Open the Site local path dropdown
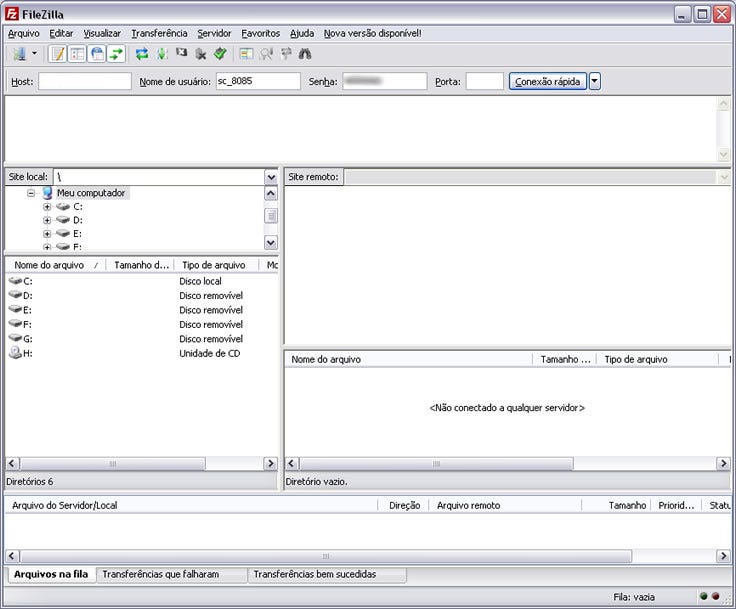The image size is (736, 609). pyautogui.click(x=271, y=177)
